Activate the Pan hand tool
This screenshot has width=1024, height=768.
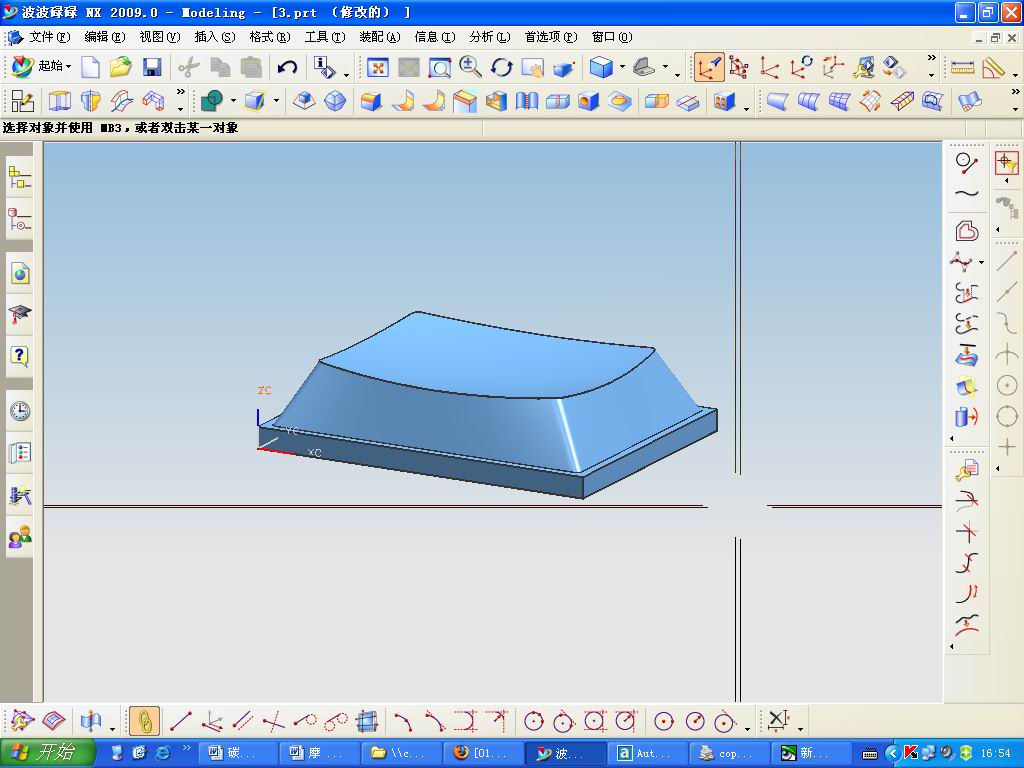533,67
